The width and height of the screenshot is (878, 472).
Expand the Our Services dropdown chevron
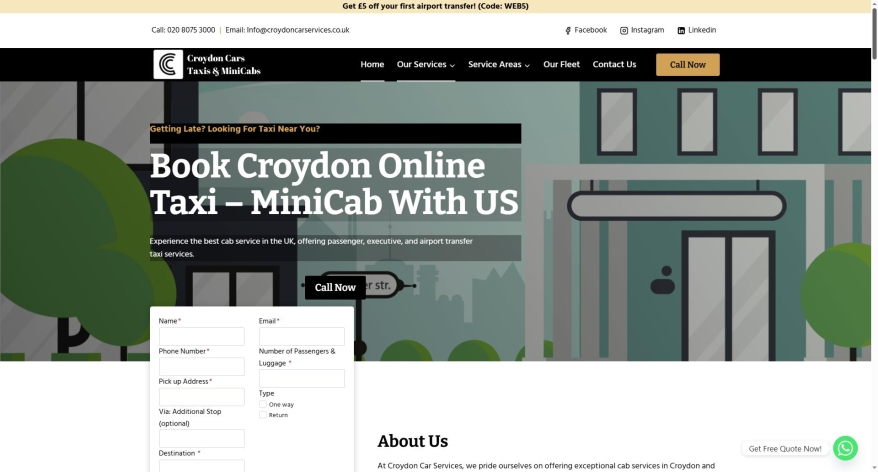452,66
